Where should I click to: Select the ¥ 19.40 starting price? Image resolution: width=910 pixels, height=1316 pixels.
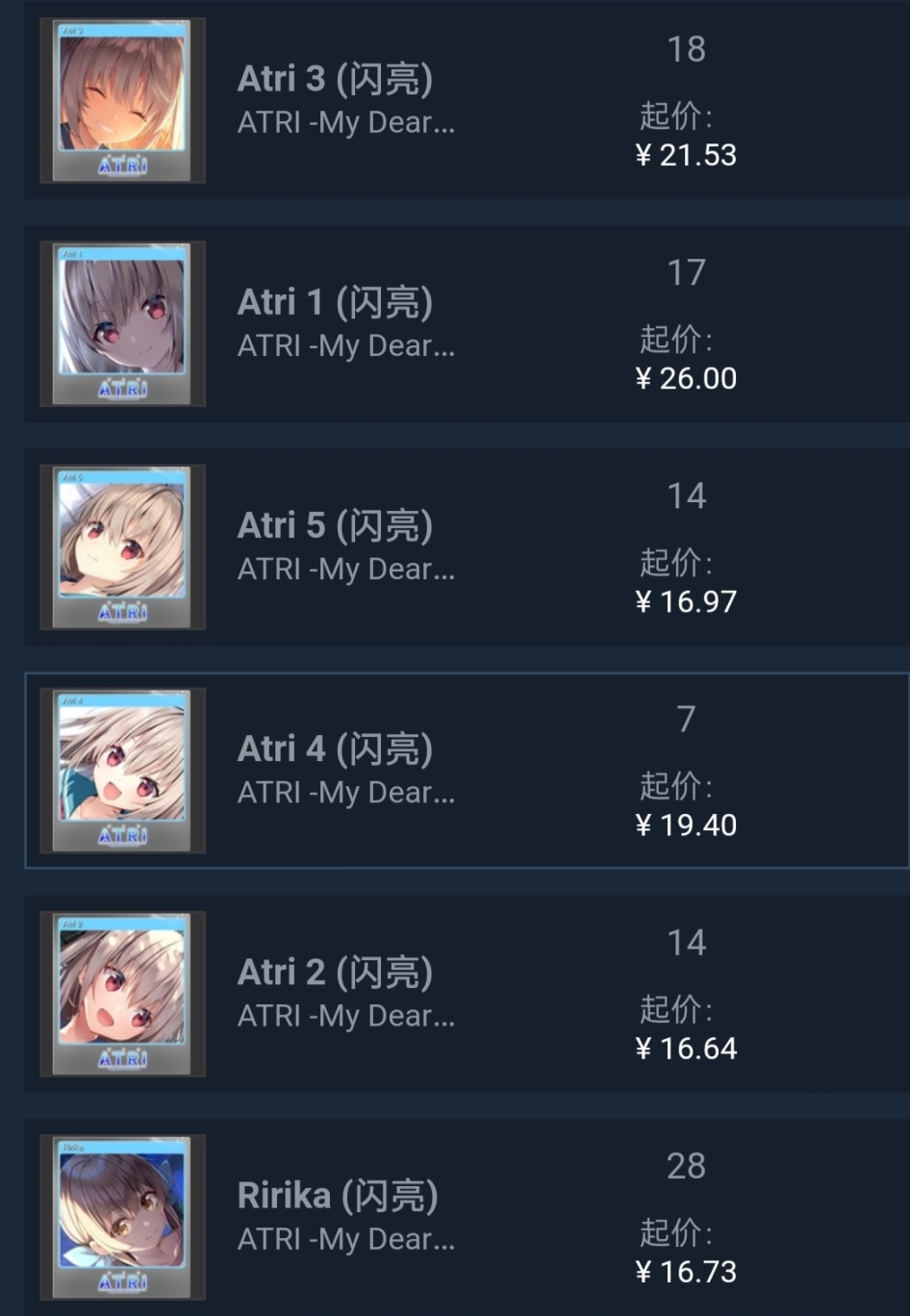click(686, 824)
